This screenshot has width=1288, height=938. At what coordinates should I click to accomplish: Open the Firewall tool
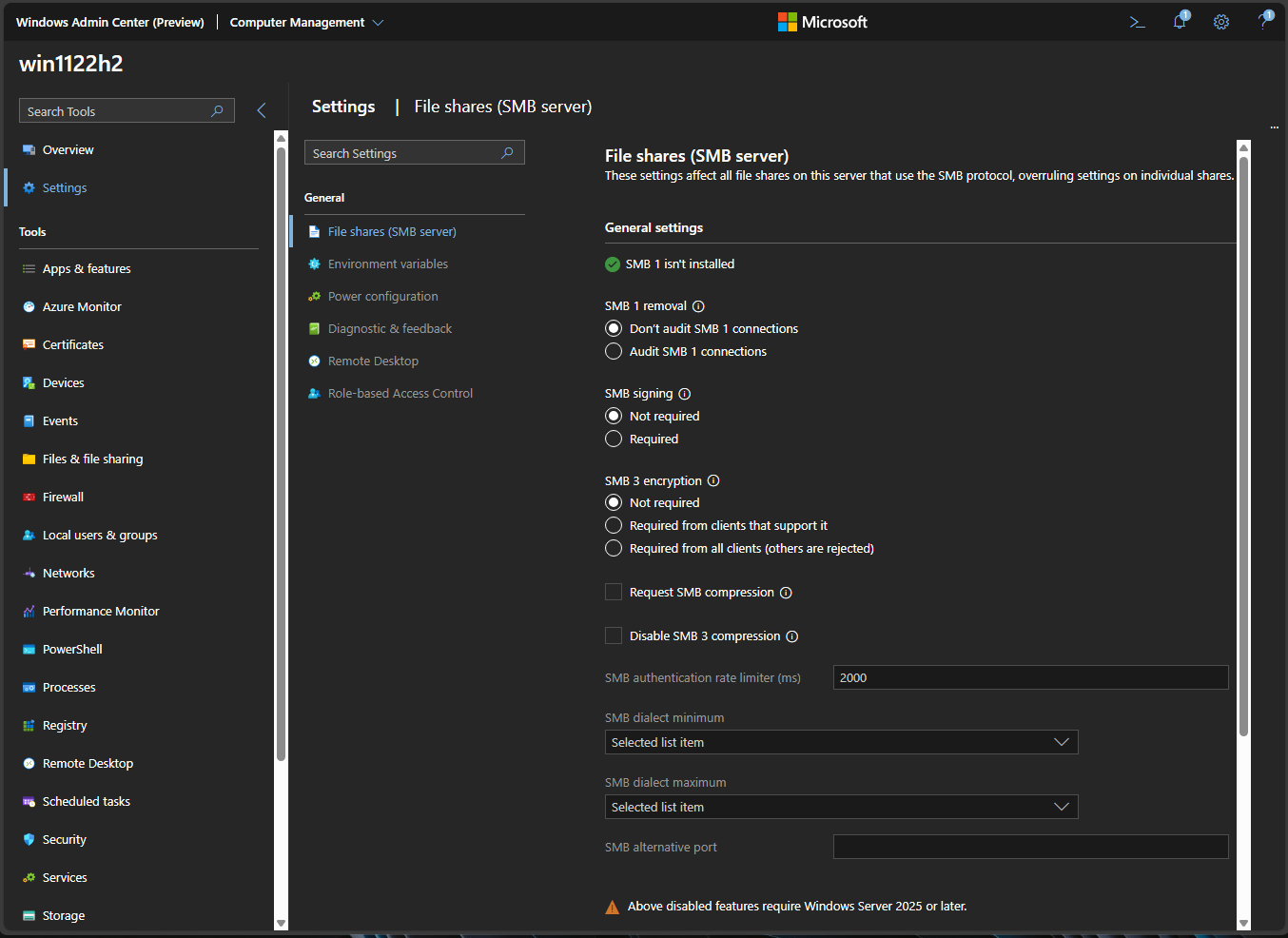coord(63,498)
